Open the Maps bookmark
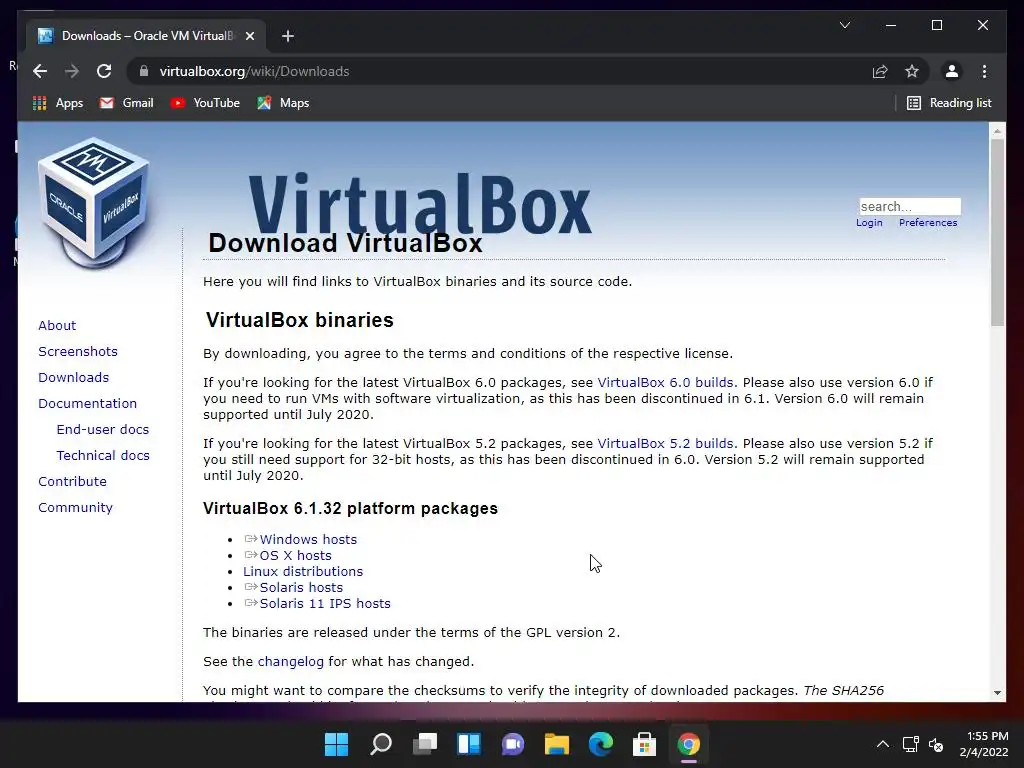The image size is (1024, 768). pos(283,103)
